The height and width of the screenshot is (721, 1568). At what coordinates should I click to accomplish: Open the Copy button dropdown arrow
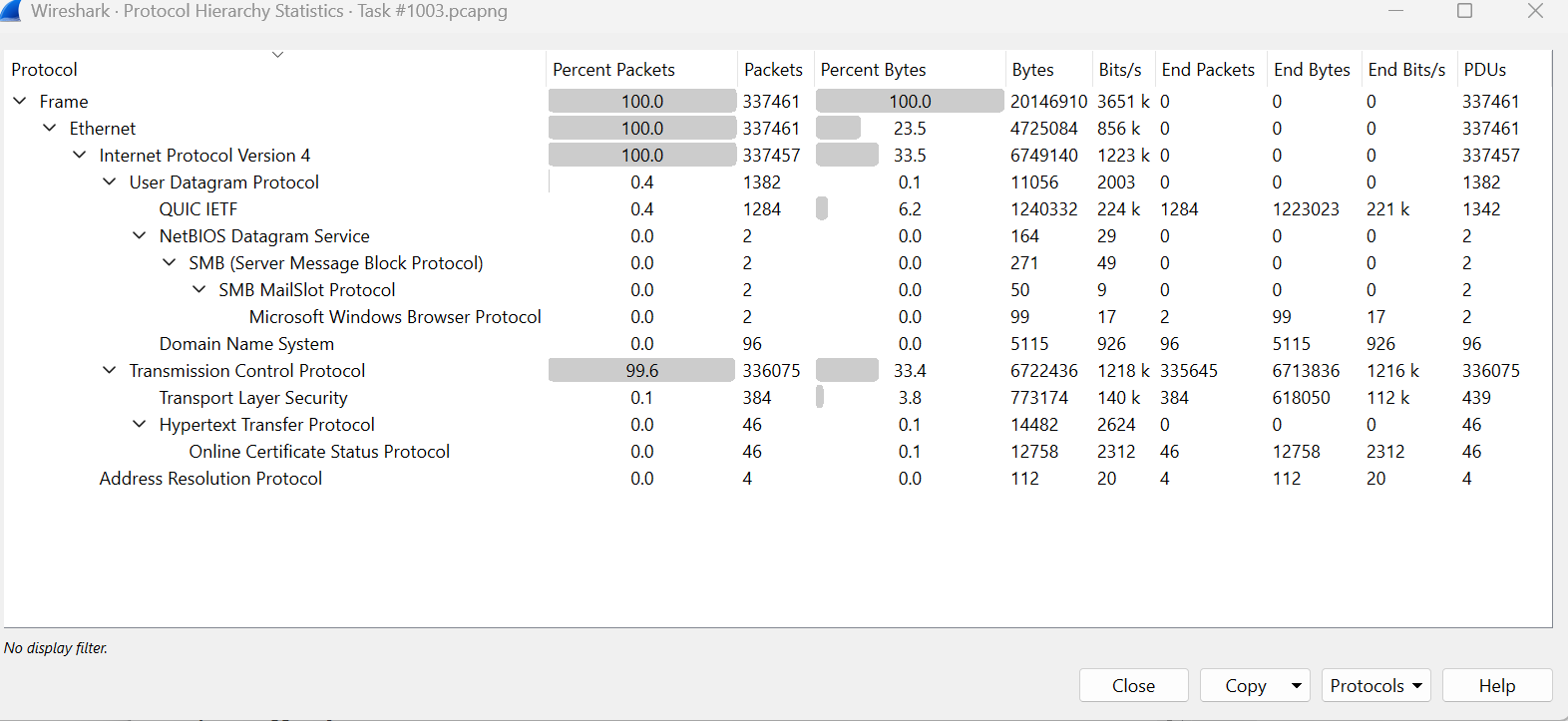1296,686
